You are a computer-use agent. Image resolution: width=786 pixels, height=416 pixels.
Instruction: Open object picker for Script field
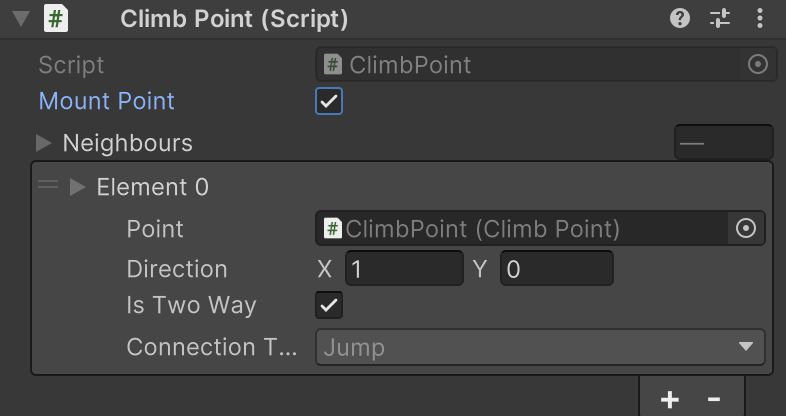(x=757, y=65)
